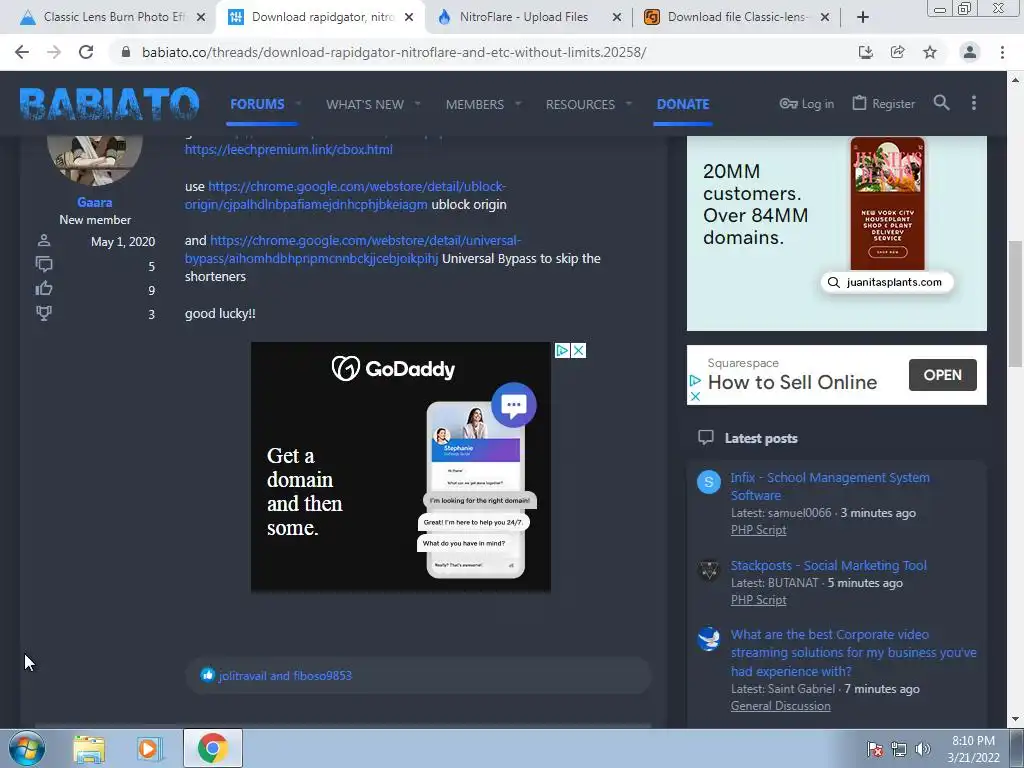Image resolution: width=1024 pixels, height=768 pixels.
Task: Click samuel0066's S avatar in Latest posts
Action: tap(709, 482)
